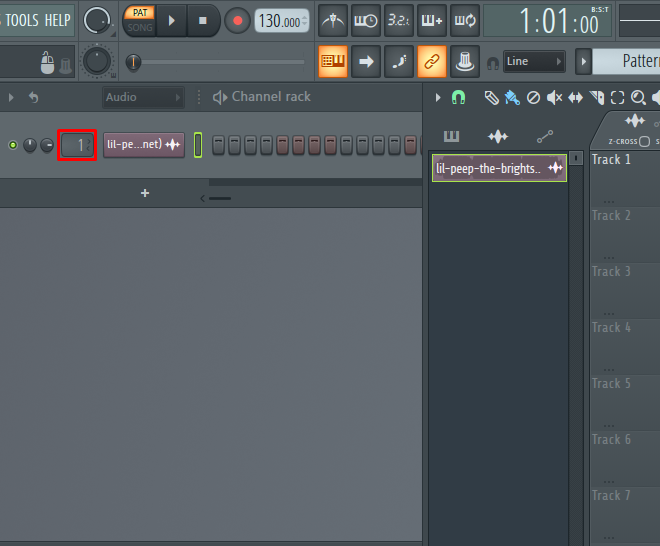Click the 1:01:00 time display

(x=548, y=21)
